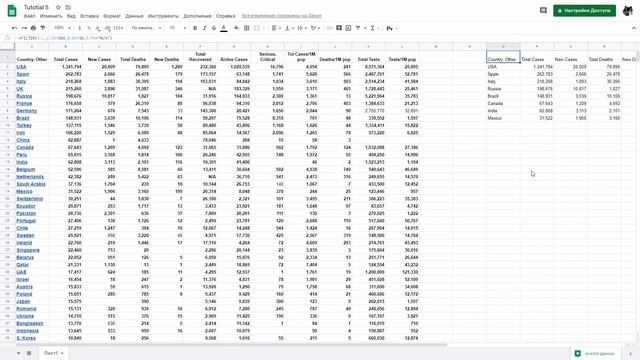Screen dimensions: 640x360
Task: Open Google Sheets home via logo
Action: click(12, 11)
